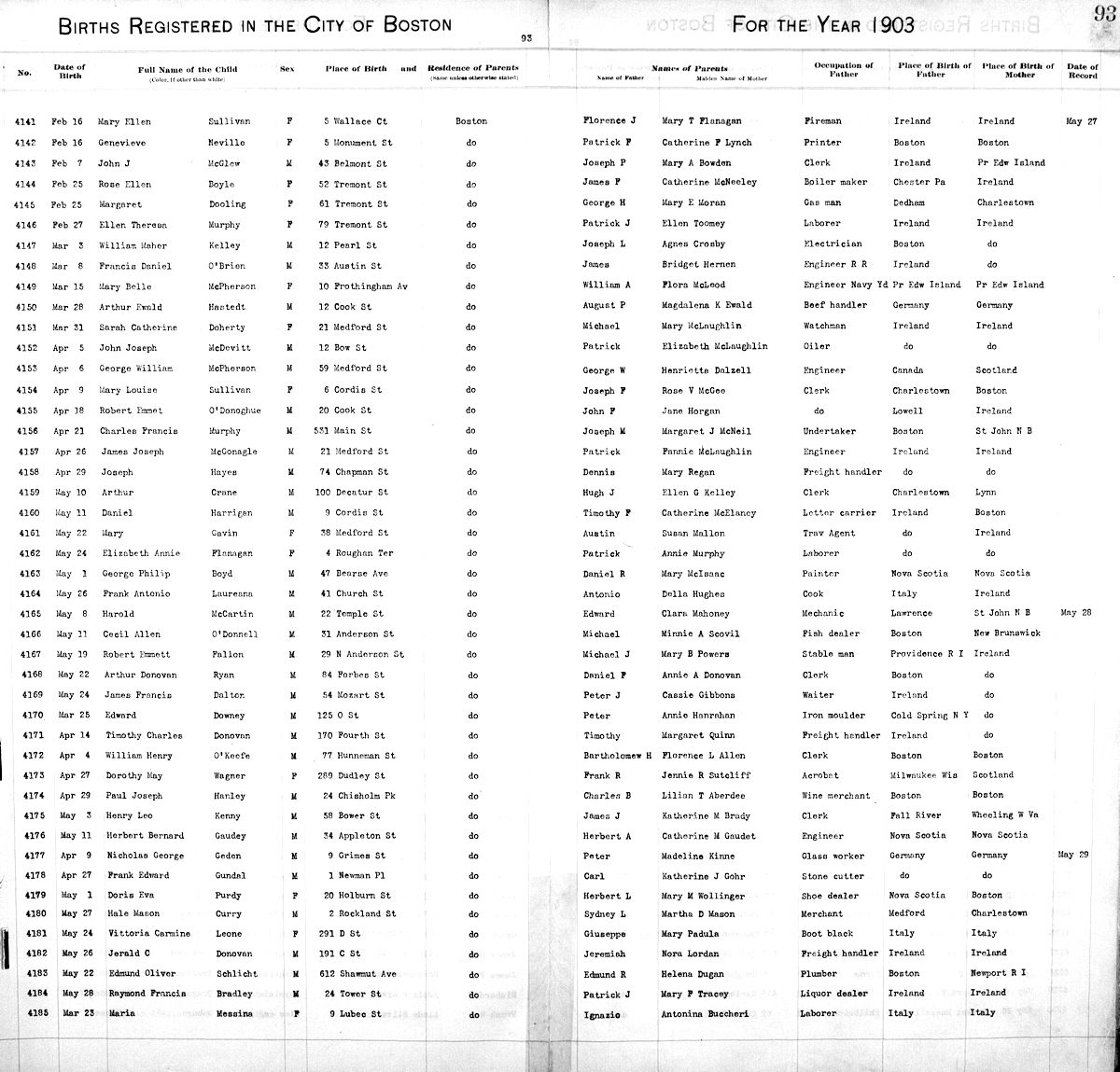Click the heading 'For the Year 1903'
Screen dimensions: 1120x1072
tap(823, 25)
